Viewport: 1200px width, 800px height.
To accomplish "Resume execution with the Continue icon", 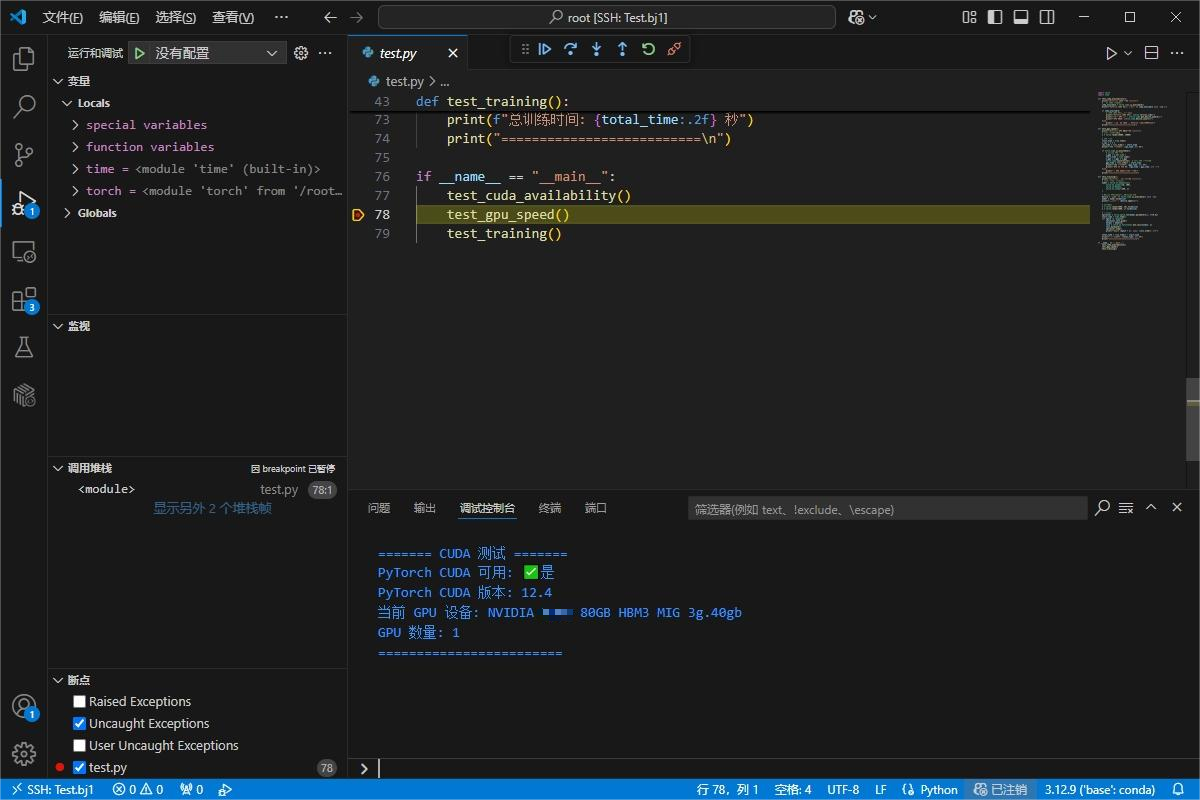I will click(545, 49).
